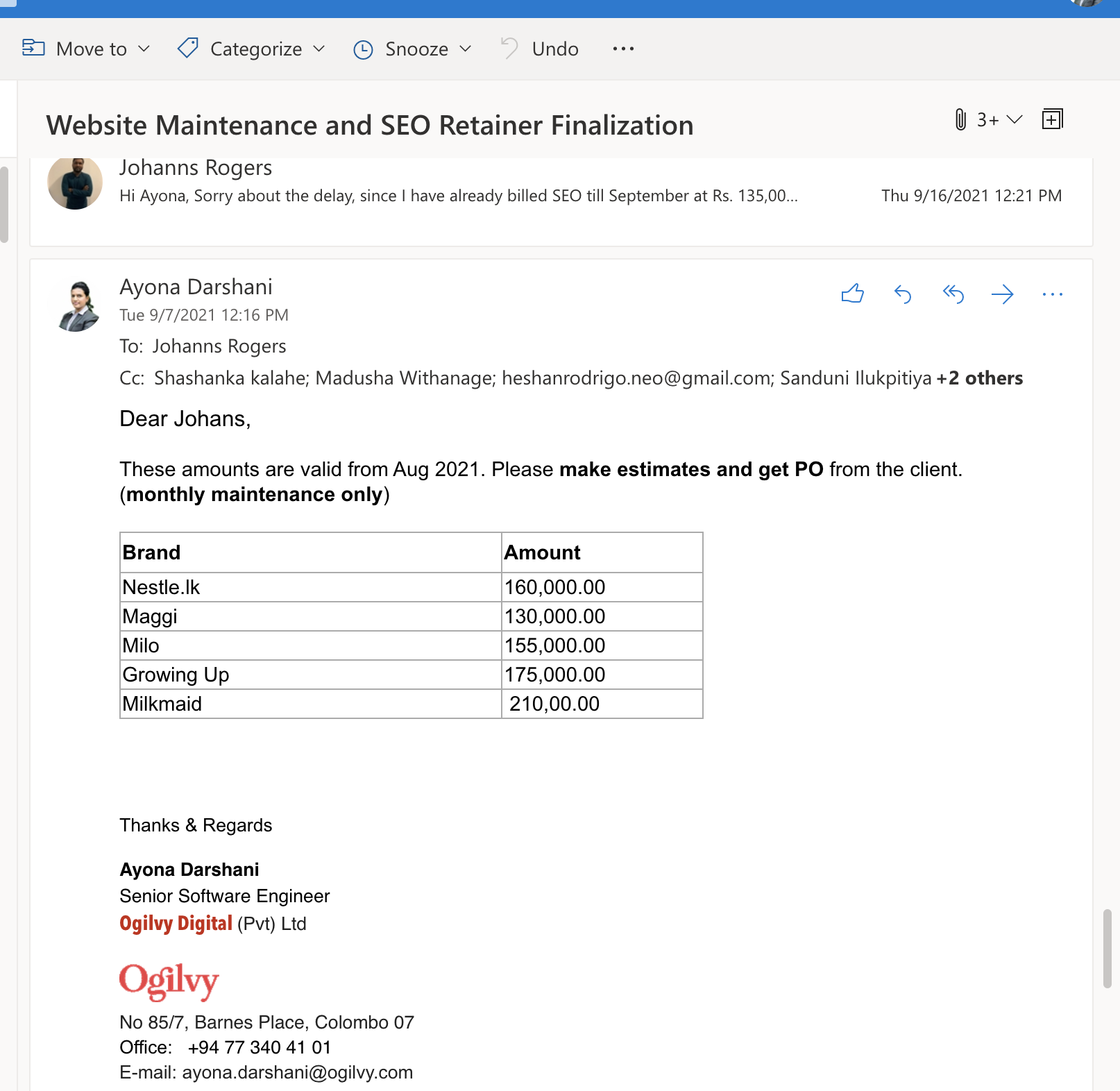Click the Snooze clock icon
This screenshot has width=1120, height=1091.
coord(363,49)
